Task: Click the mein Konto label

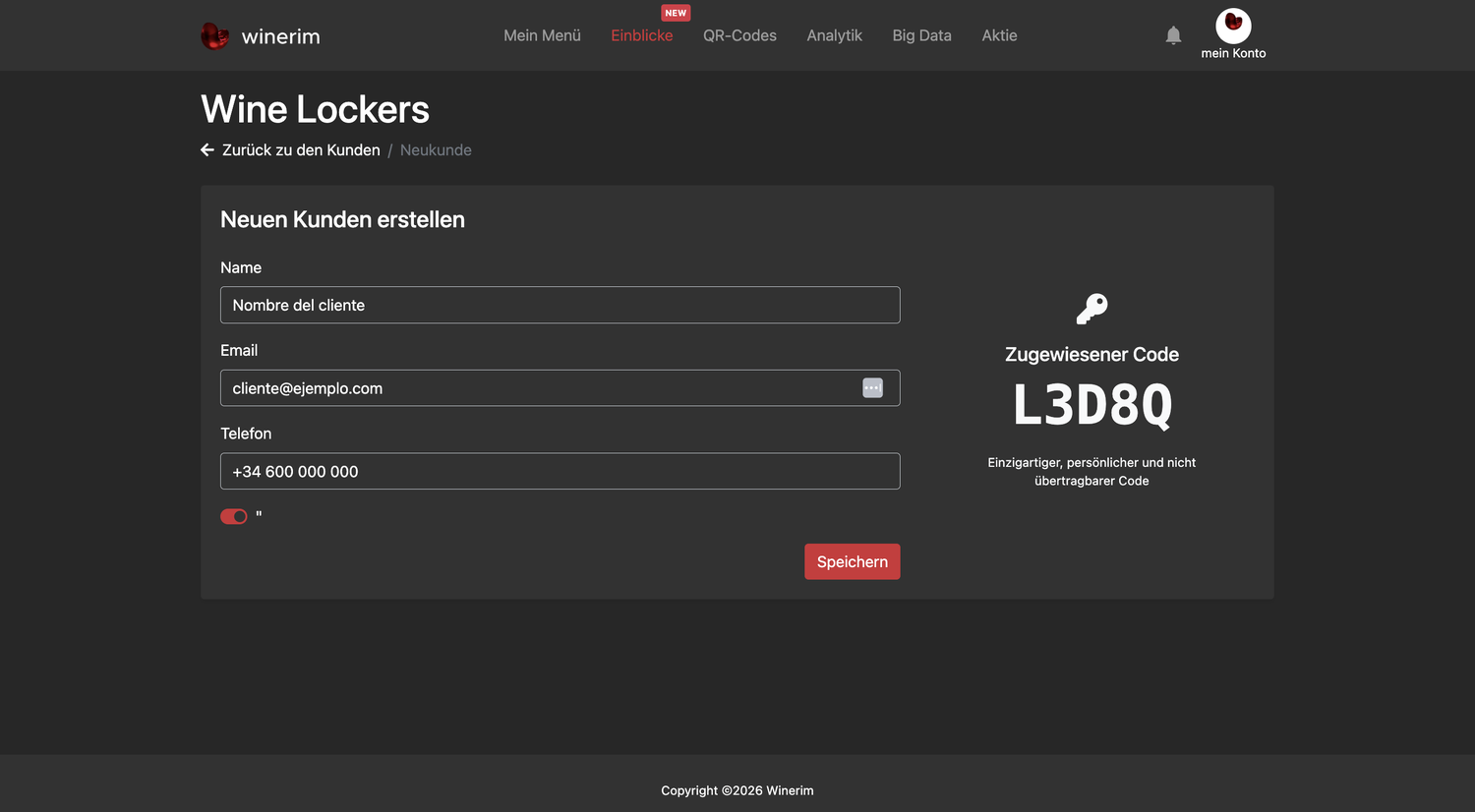Action: [x=1233, y=53]
